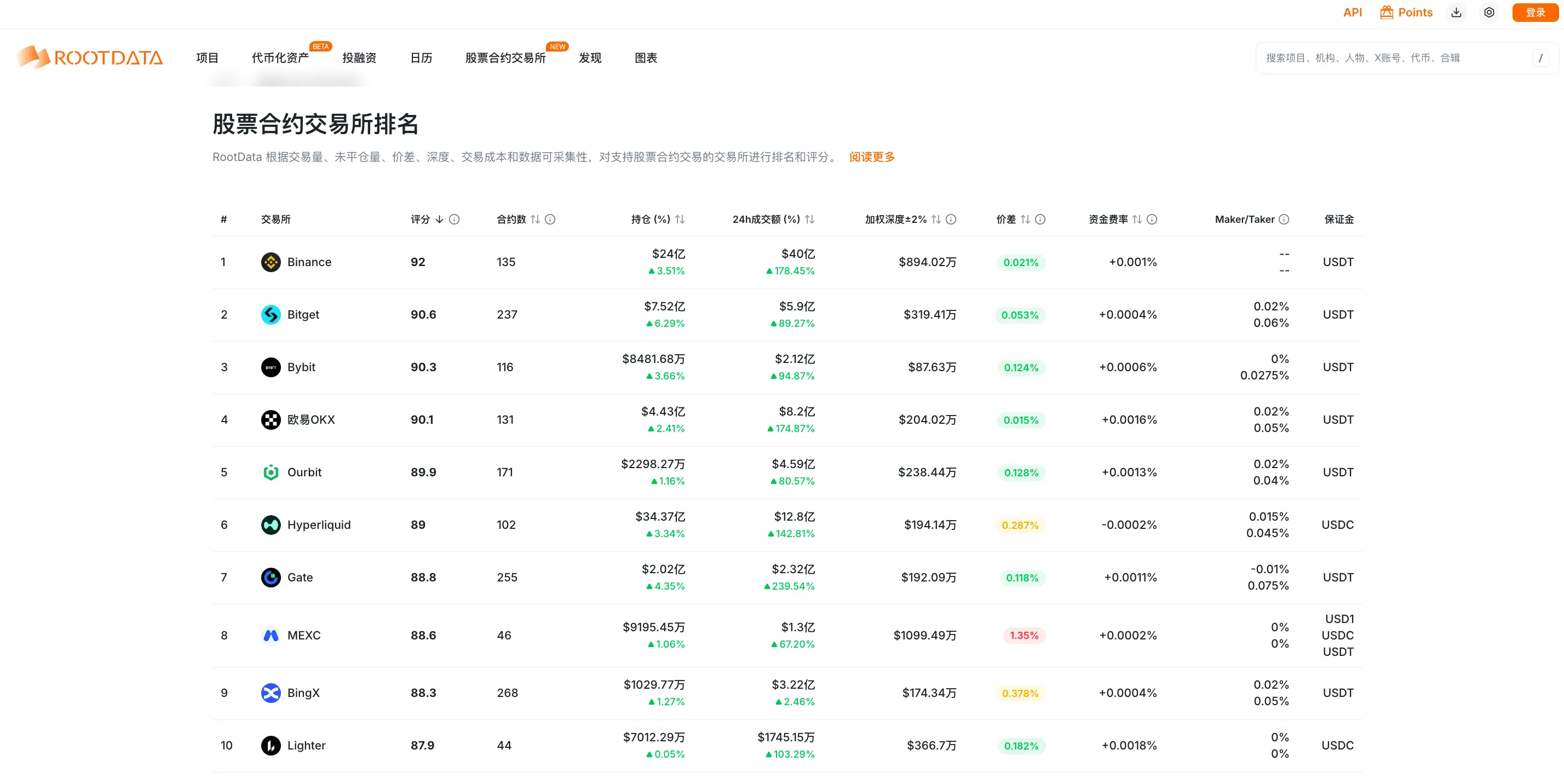Click the Points gift icon
Screen dimensions: 1564x784
1387,12
